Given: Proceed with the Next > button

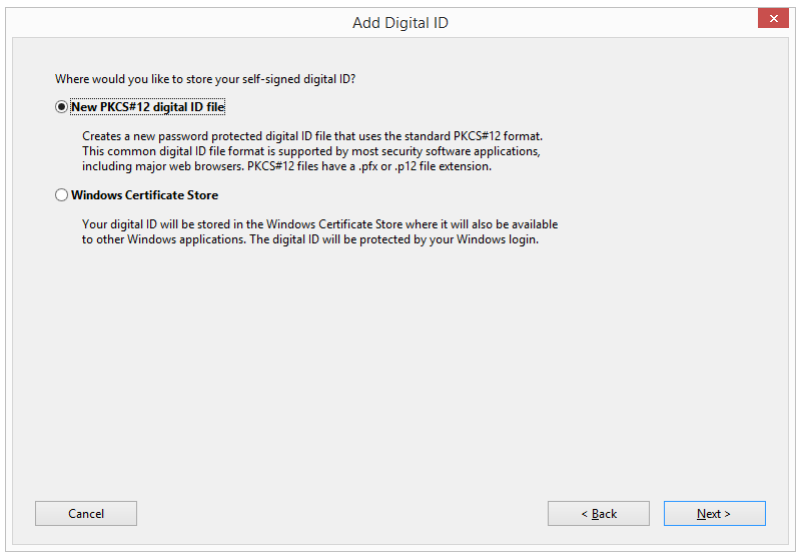Looking at the screenshot, I should pos(714,513).
